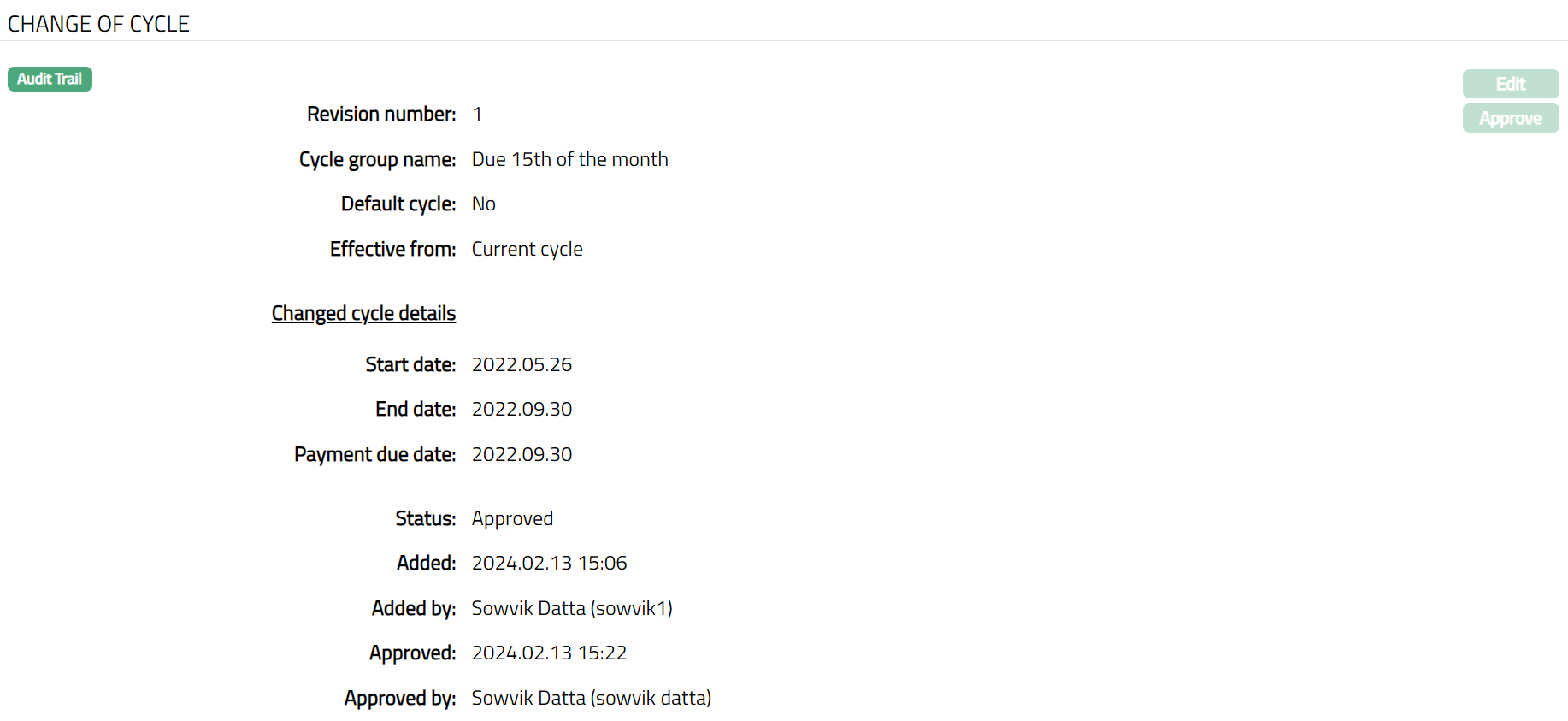Click the Edit button
This screenshot has height=721, width=1568.
point(1510,84)
